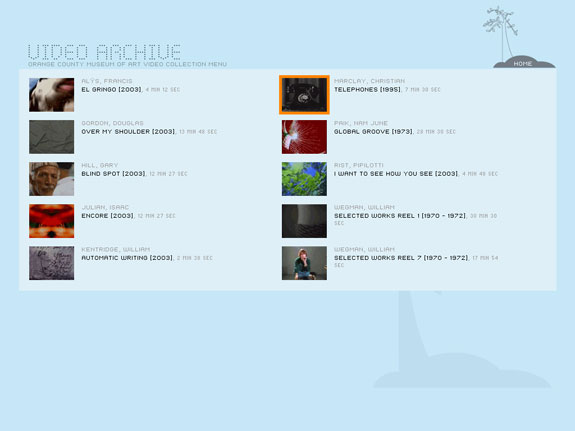Click the Encore [2003] title link
This screenshot has height=431, width=575.
point(108,216)
